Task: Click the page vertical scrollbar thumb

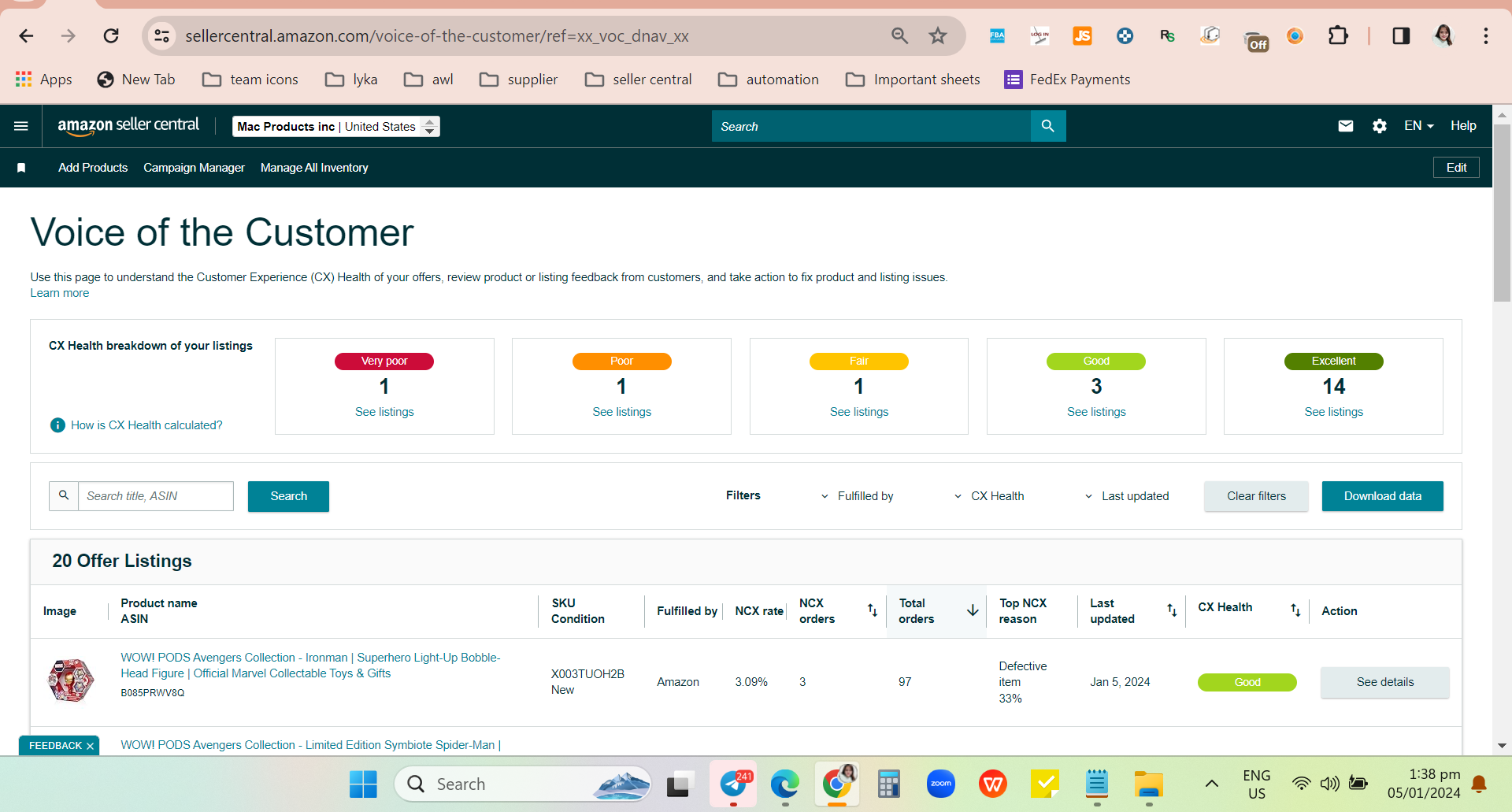Action: coord(1502,213)
